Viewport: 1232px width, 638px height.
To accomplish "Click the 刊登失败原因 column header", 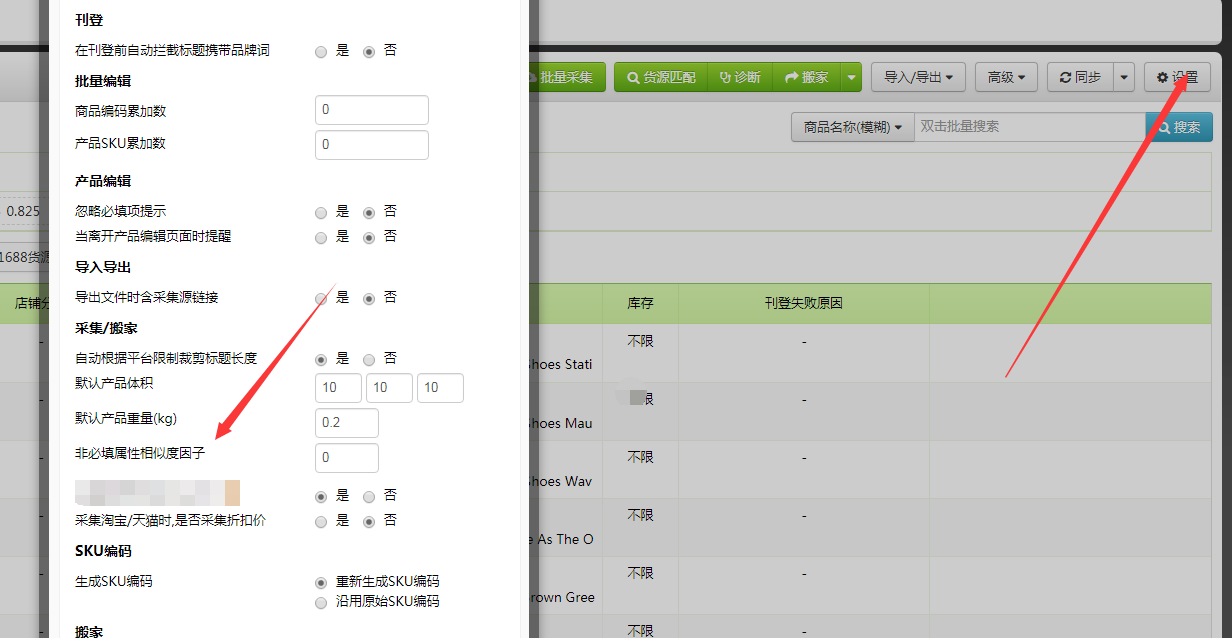I will [803, 303].
